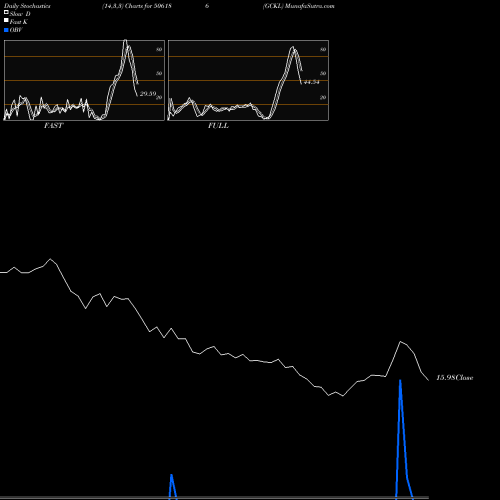Viewport: 500px width, 500px height.
Task: Click the 44.94 value in the FULL chart
Action: click(312, 82)
